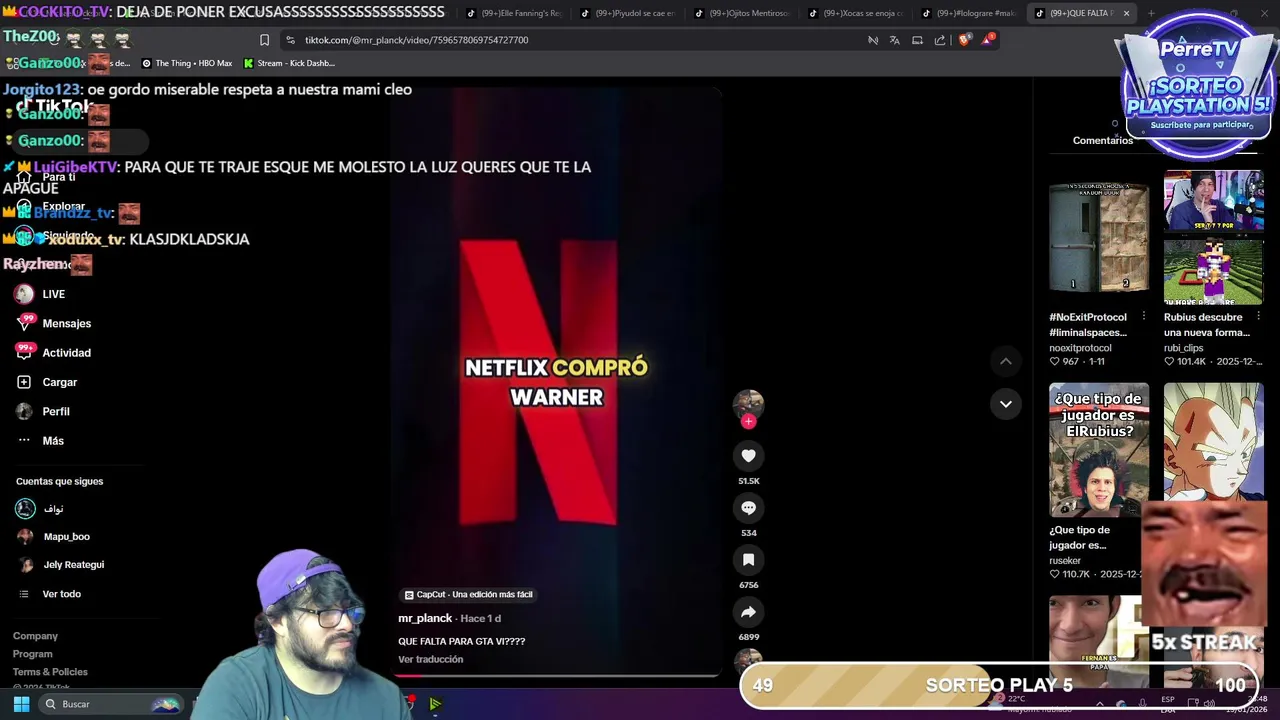Click CapCut Una edición más fácil tag
This screenshot has height=720, width=1280.
tap(468, 594)
